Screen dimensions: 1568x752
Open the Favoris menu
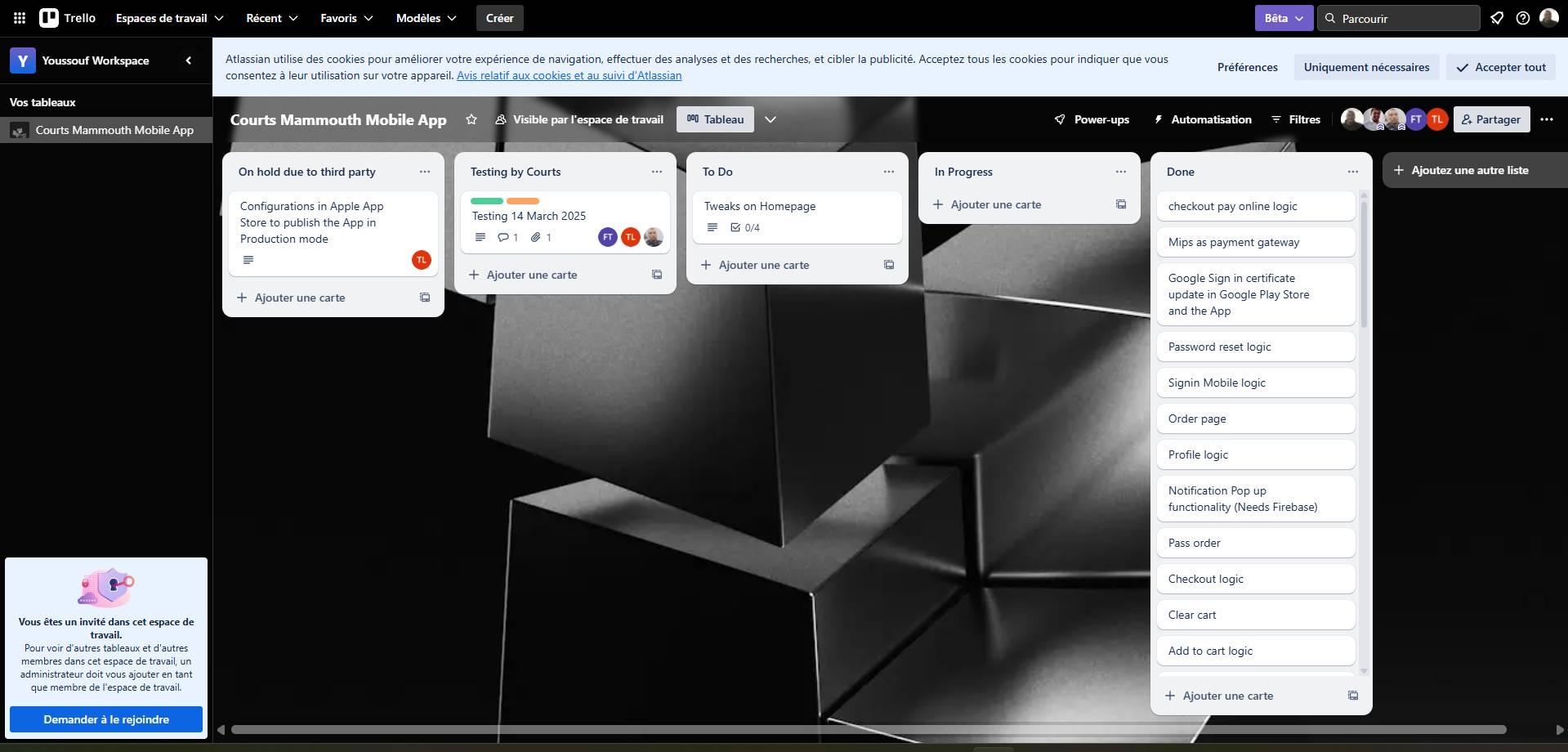tap(346, 18)
